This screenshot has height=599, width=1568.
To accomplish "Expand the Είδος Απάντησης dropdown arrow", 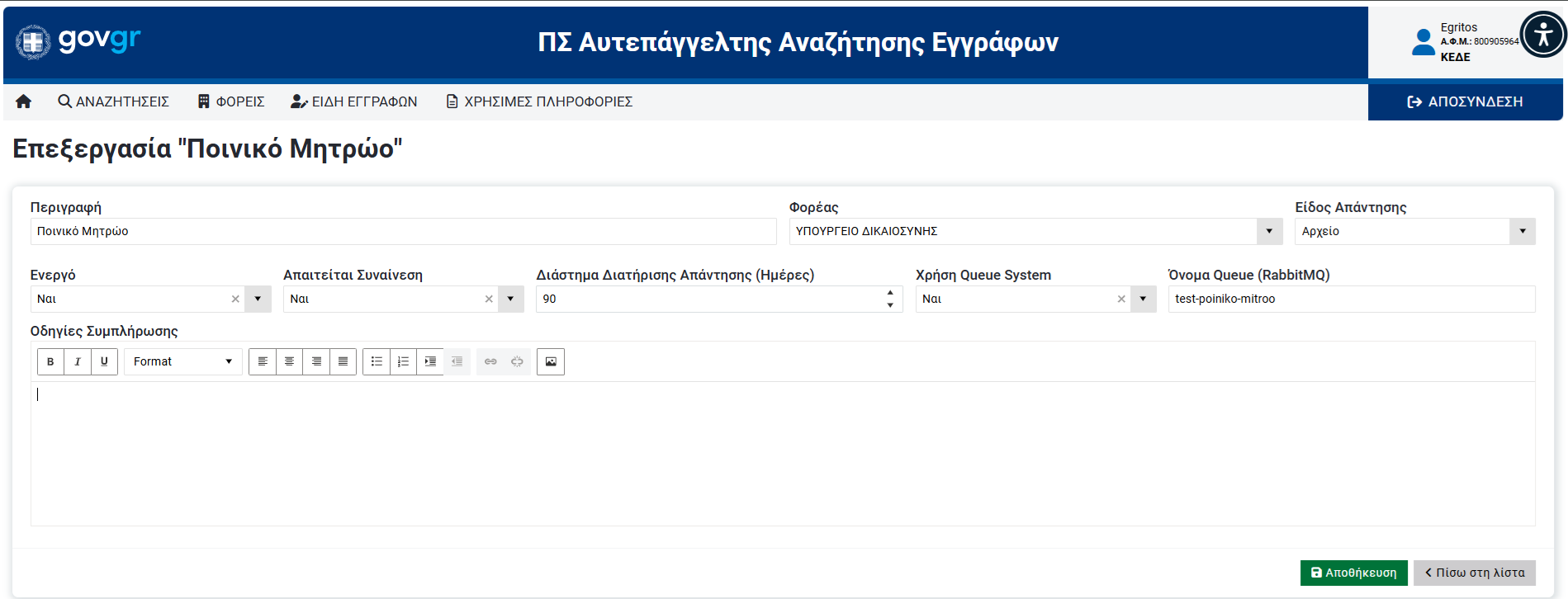I will click(x=1522, y=231).
